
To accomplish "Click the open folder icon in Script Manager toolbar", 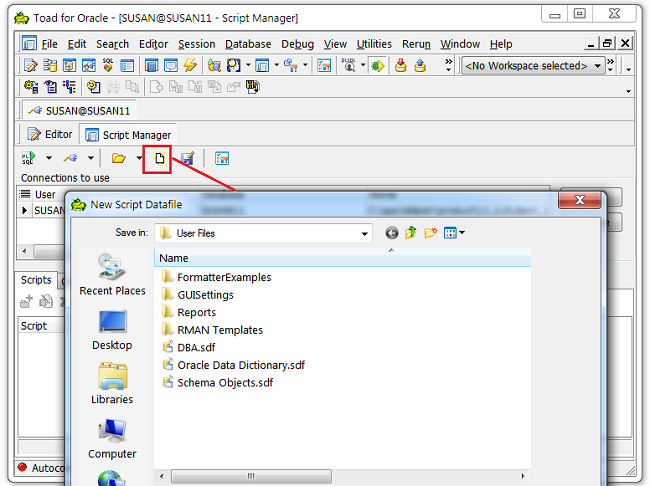I will [119, 158].
